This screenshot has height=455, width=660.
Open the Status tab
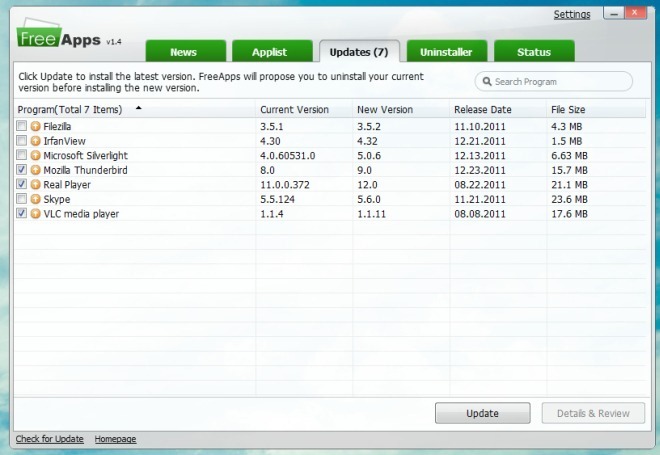click(534, 51)
